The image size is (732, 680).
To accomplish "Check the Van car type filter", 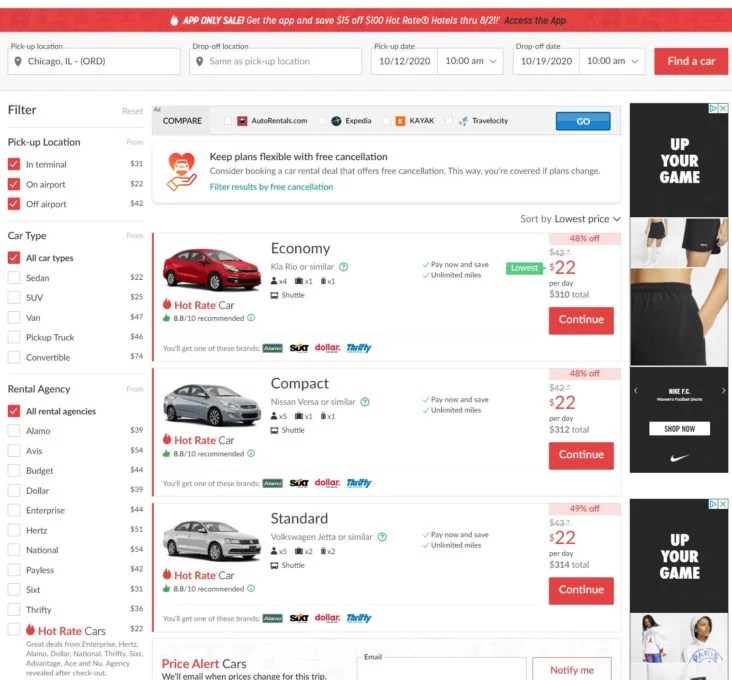I will tap(14, 317).
